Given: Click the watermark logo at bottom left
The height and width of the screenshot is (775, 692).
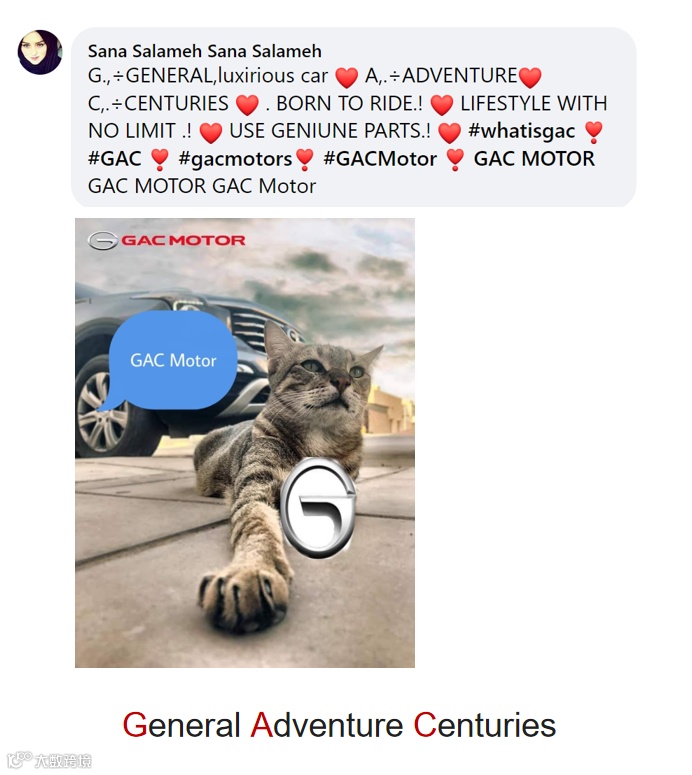Looking at the screenshot, I should pos(49,760).
